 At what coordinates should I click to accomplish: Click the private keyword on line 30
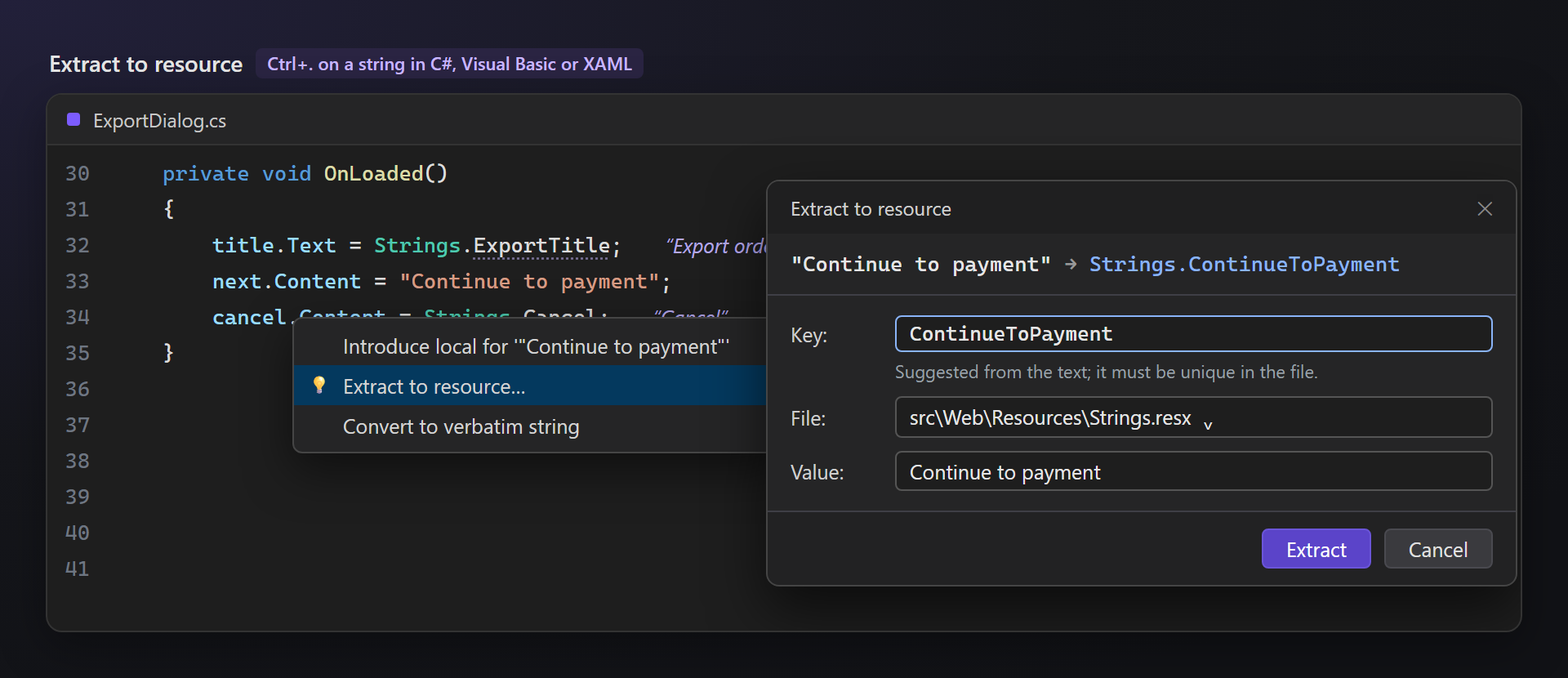coord(206,174)
